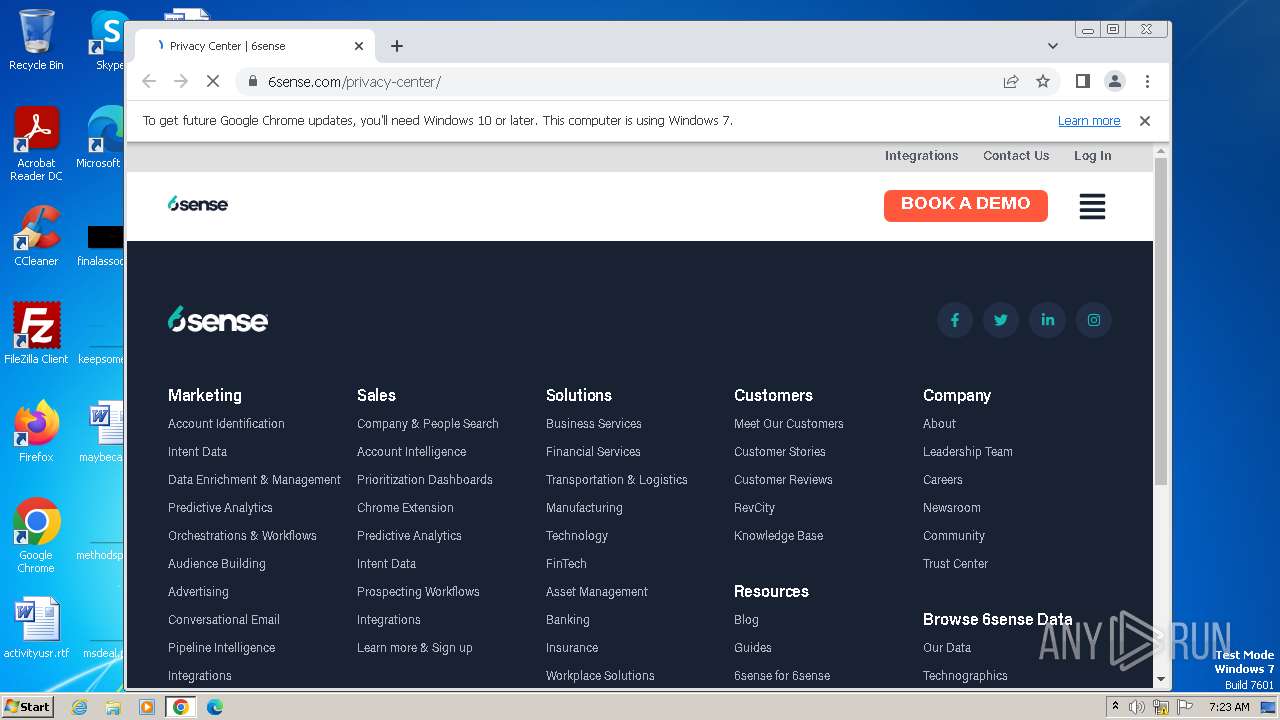This screenshot has width=1280, height=720.
Task: Open CCleaner desktop shortcut
Action: point(36,236)
